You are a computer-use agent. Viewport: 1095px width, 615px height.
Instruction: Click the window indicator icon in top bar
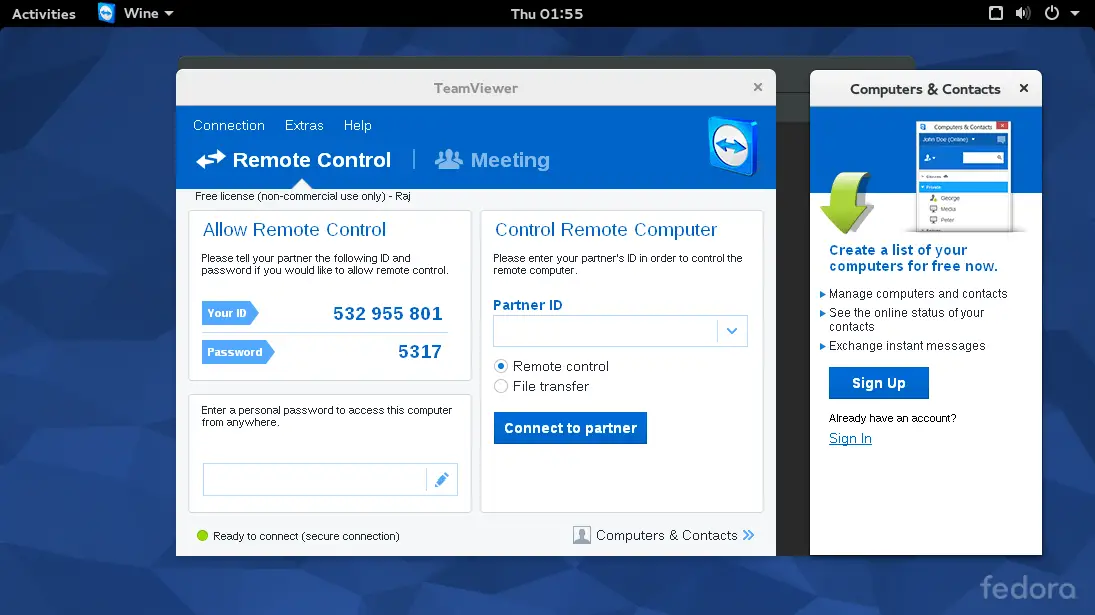tap(996, 13)
